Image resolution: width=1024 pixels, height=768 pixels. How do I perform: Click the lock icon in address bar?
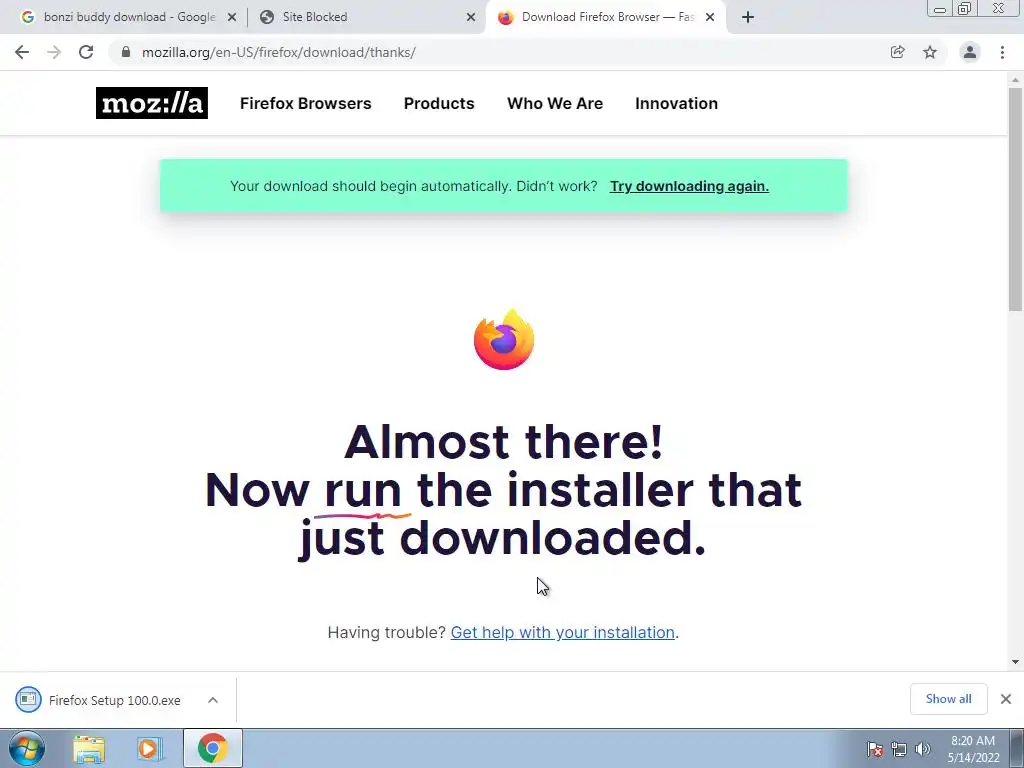126,52
